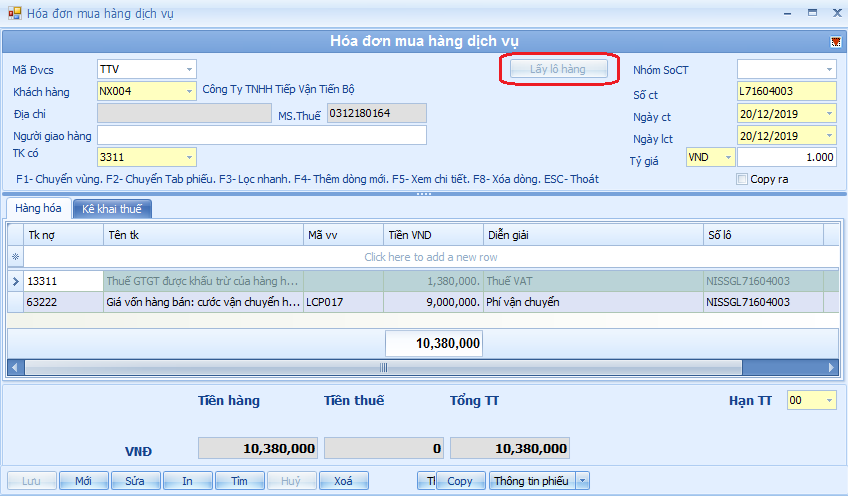Viewport: 848px width, 496px height.
Task: Open the Mã Đvcs dropdown
Action: 189,69
